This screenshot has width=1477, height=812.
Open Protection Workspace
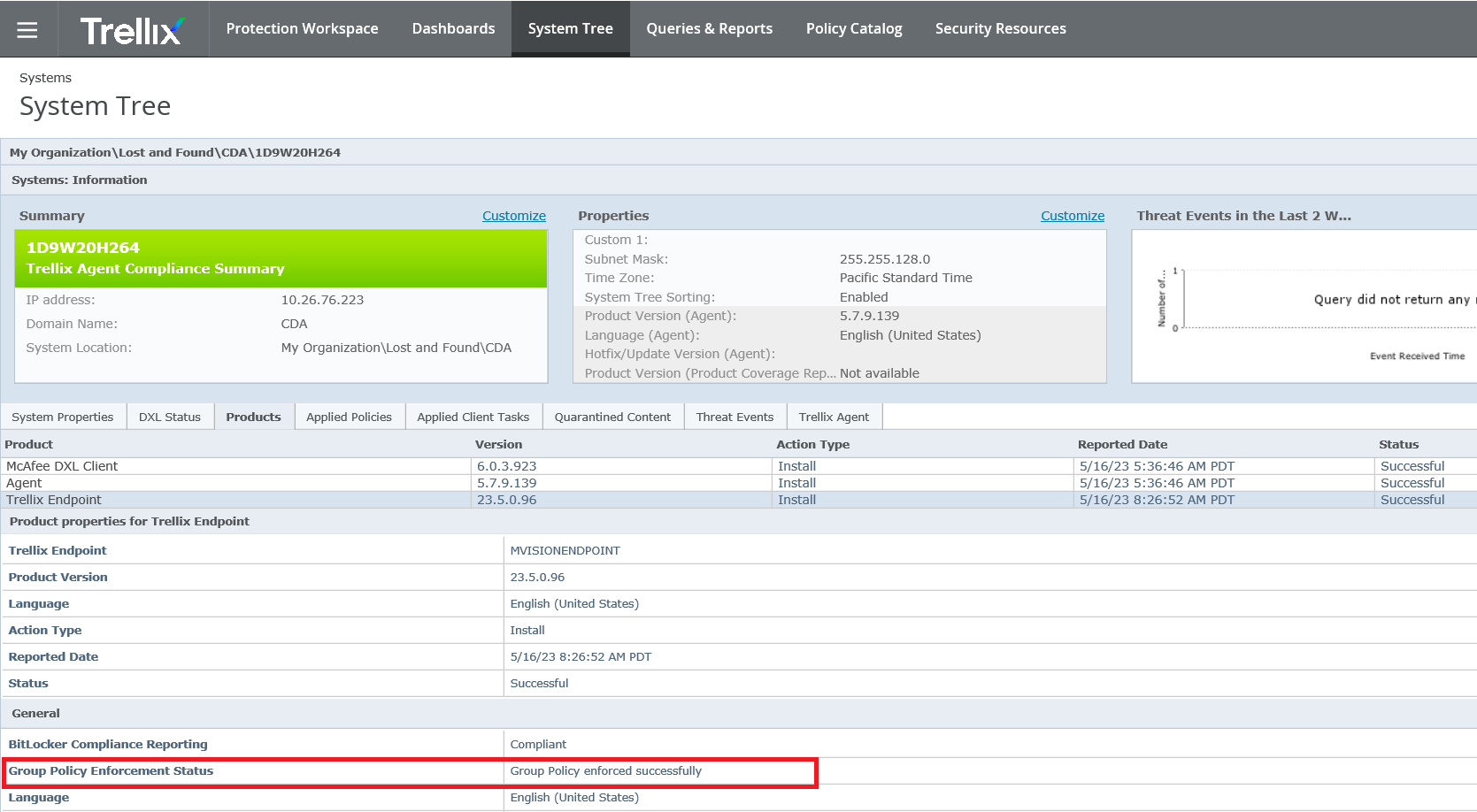(302, 28)
